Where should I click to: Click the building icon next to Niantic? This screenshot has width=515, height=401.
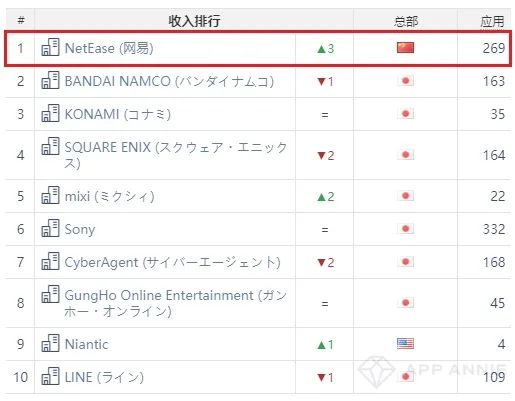pos(50,343)
